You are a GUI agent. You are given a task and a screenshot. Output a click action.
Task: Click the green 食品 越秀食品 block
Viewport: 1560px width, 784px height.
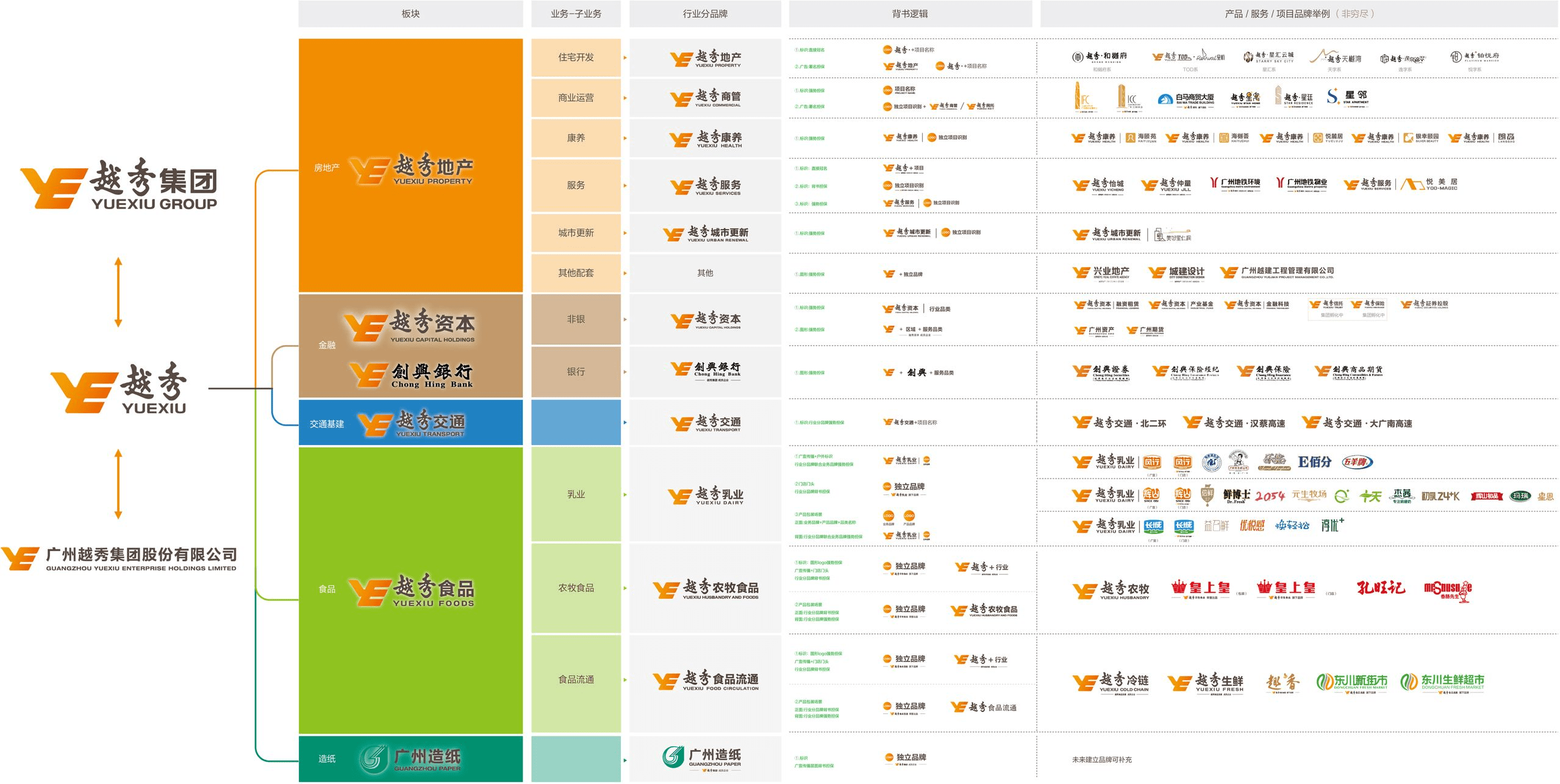pyautogui.click(x=410, y=590)
